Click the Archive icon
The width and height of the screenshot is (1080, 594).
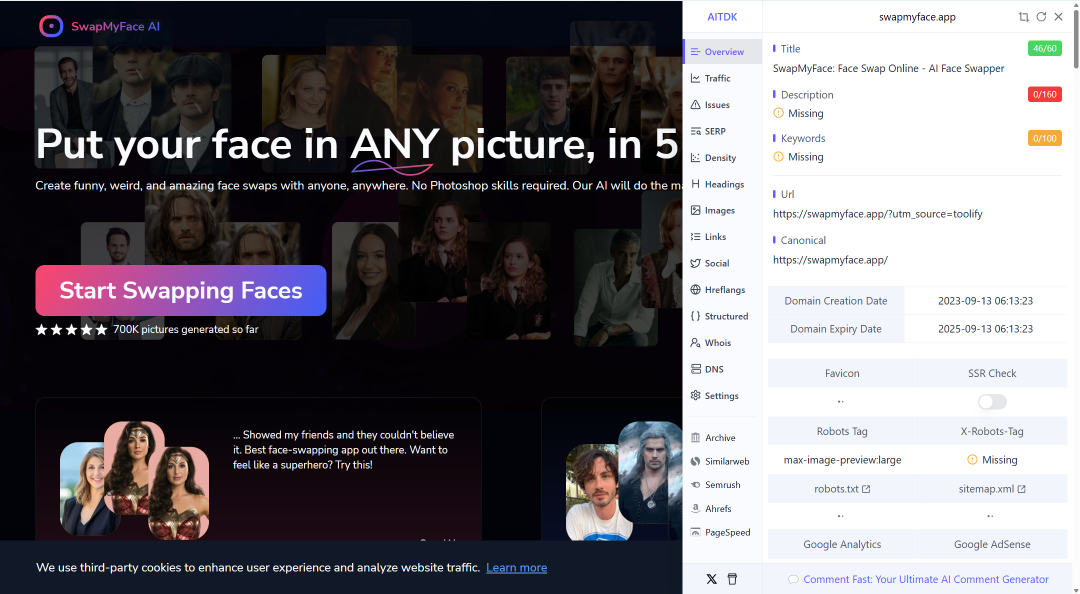(x=696, y=438)
